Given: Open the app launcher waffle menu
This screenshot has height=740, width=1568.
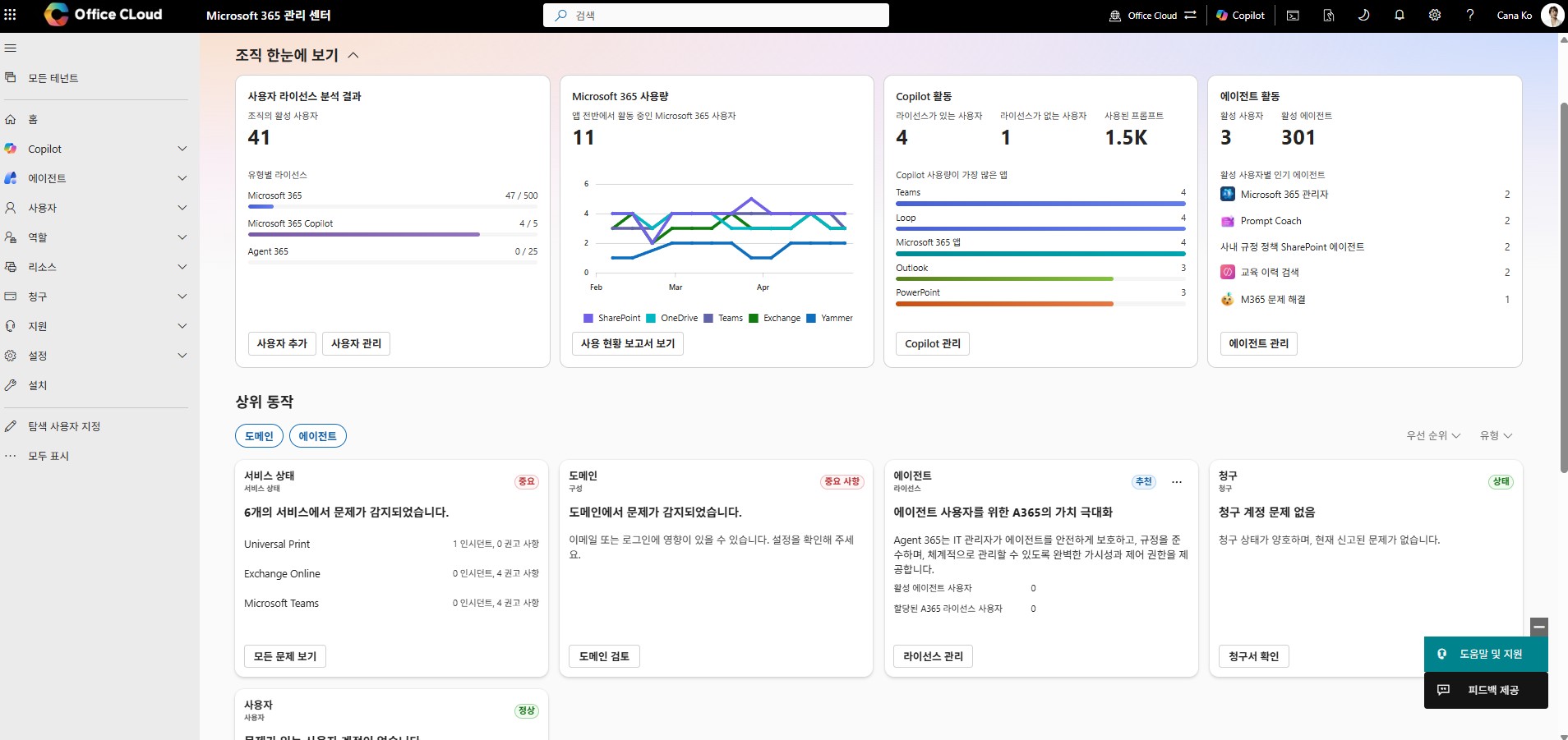Looking at the screenshot, I should 11,15.
